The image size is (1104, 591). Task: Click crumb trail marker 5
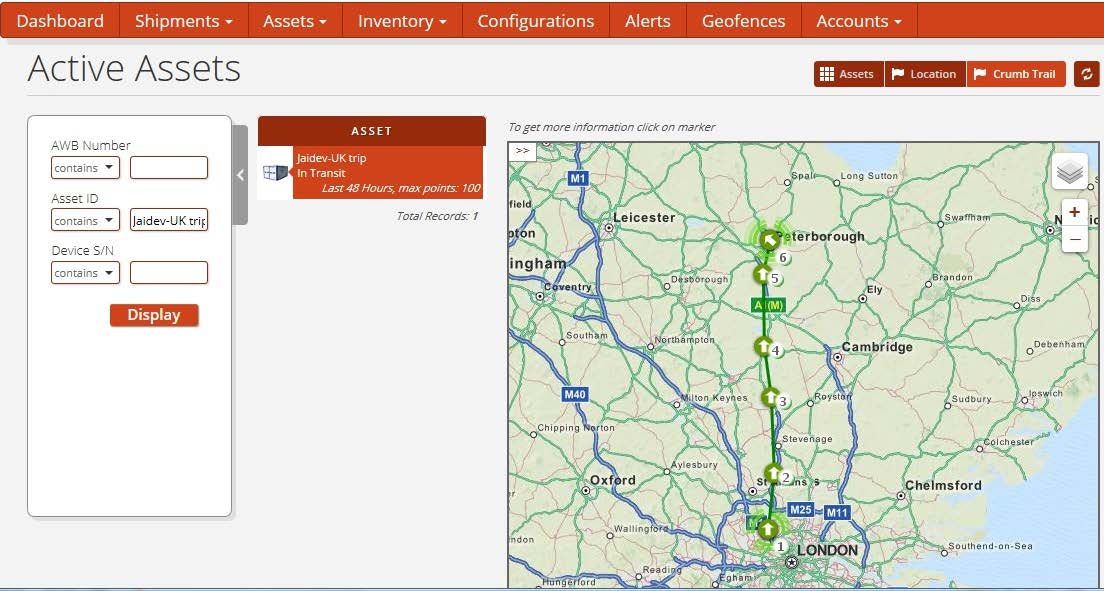click(762, 274)
